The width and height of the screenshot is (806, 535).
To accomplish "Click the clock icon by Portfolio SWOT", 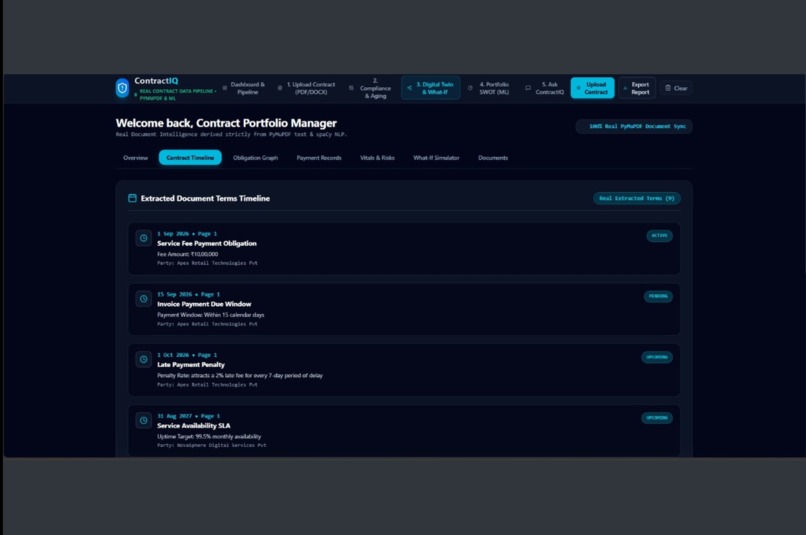I will pos(470,88).
